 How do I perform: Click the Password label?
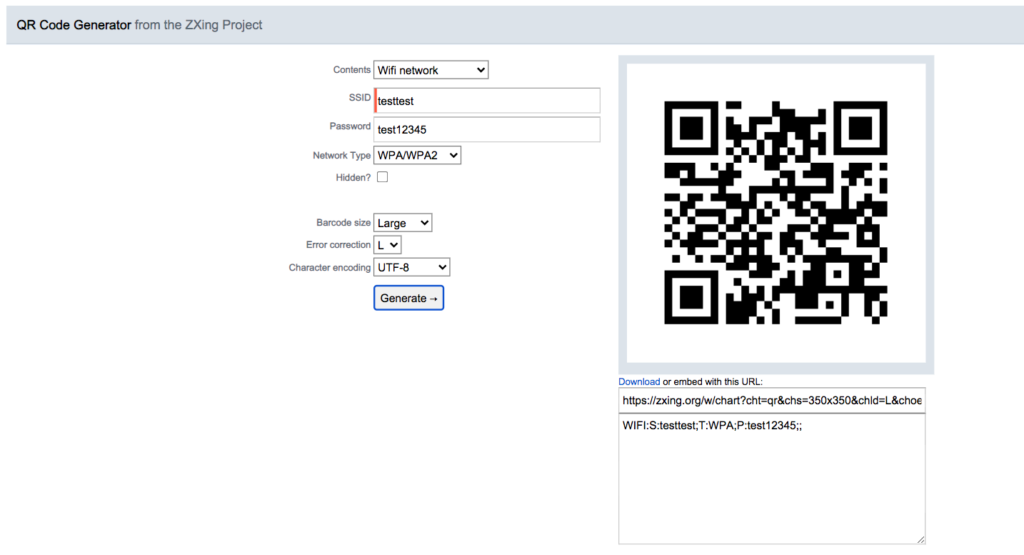coord(350,126)
